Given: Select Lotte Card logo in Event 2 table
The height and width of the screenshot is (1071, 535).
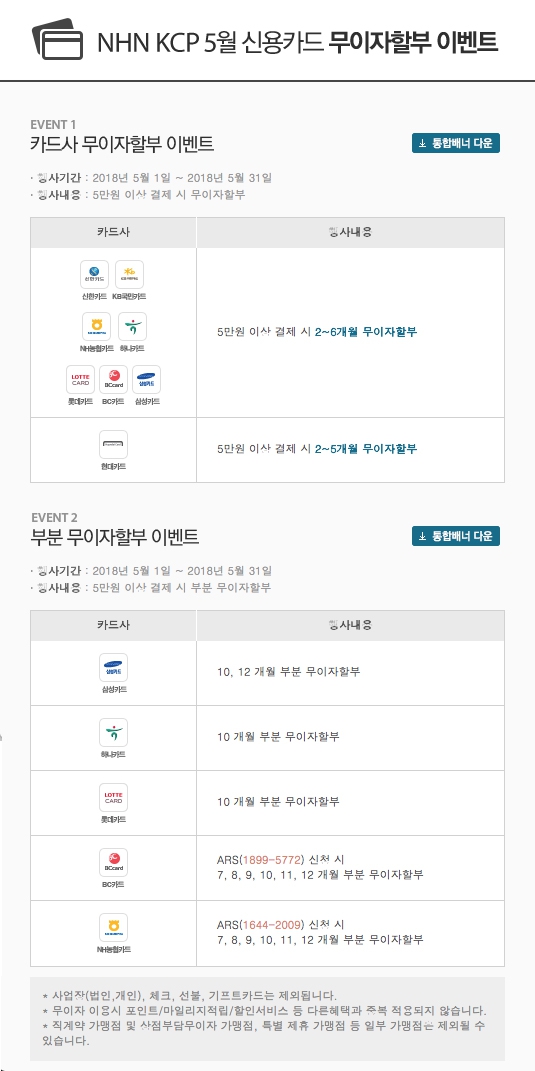Looking at the screenshot, I should [113, 797].
